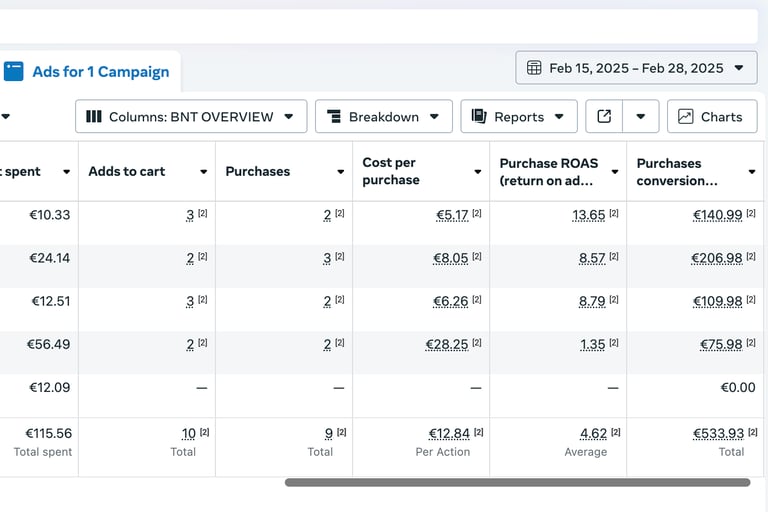Click the 8.57 ROAS value
768x512 pixels.
point(592,258)
